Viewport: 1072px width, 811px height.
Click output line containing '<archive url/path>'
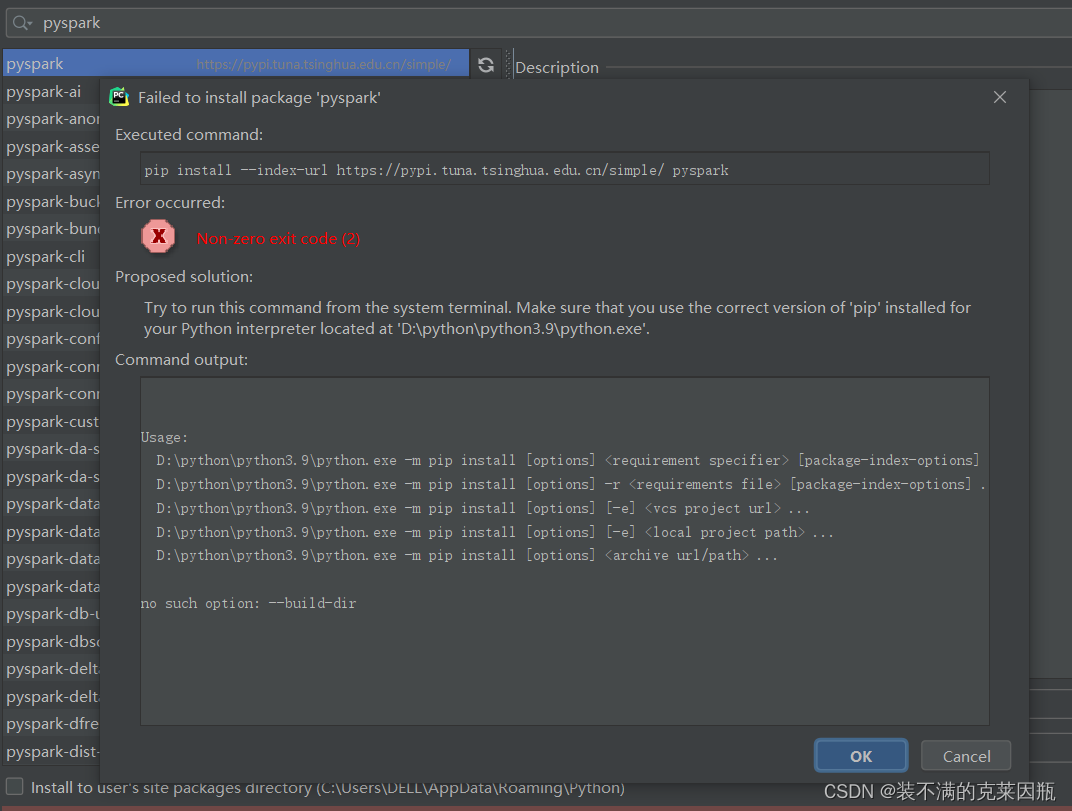pos(467,555)
